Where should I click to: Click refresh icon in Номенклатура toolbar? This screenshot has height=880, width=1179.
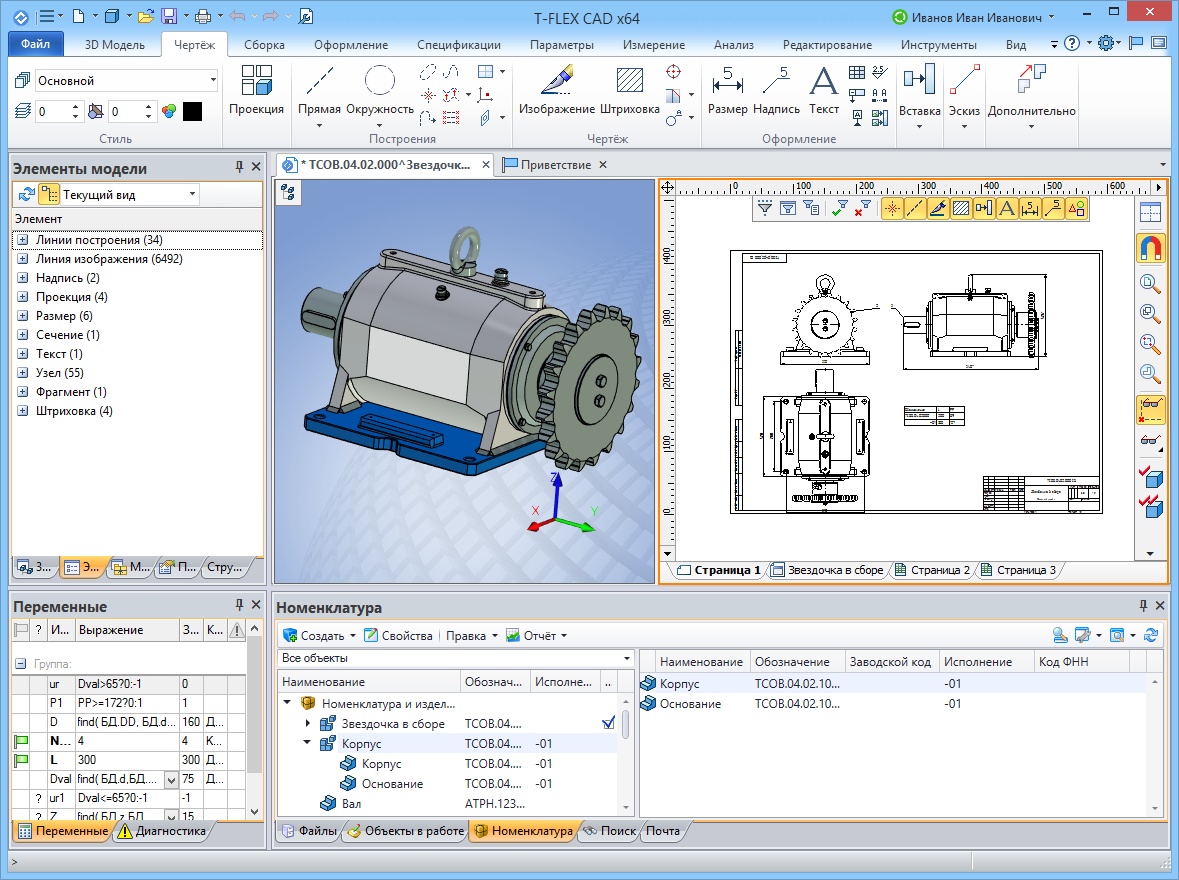(x=1150, y=636)
